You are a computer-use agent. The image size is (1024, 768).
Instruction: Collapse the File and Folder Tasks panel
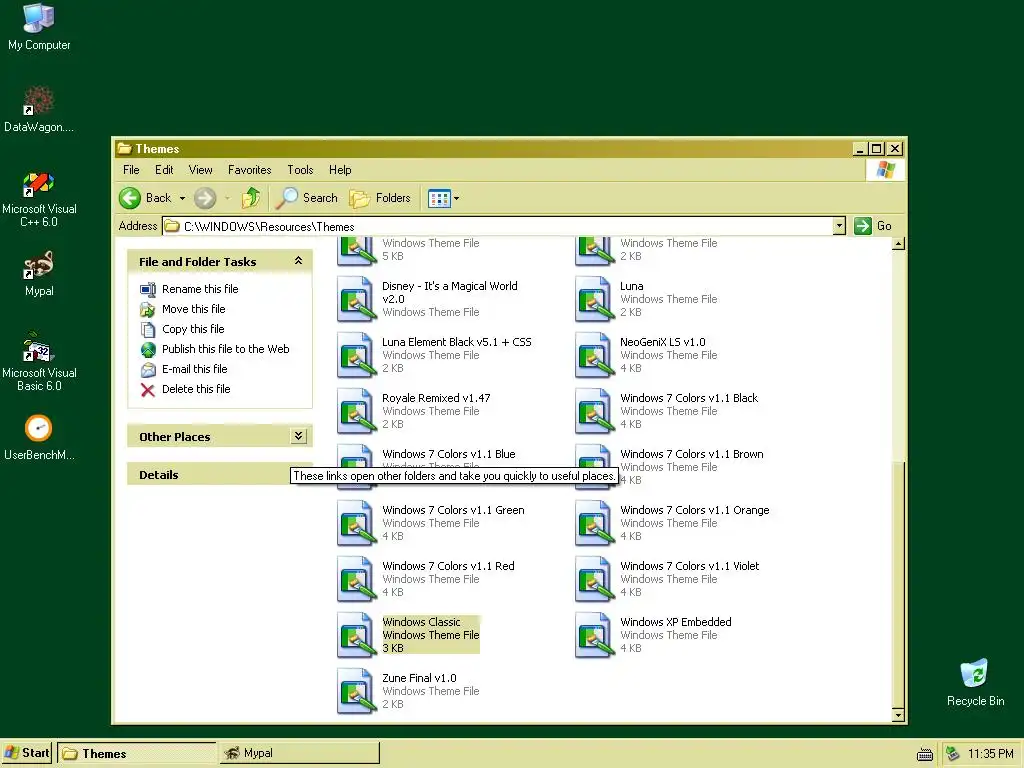coord(298,261)
